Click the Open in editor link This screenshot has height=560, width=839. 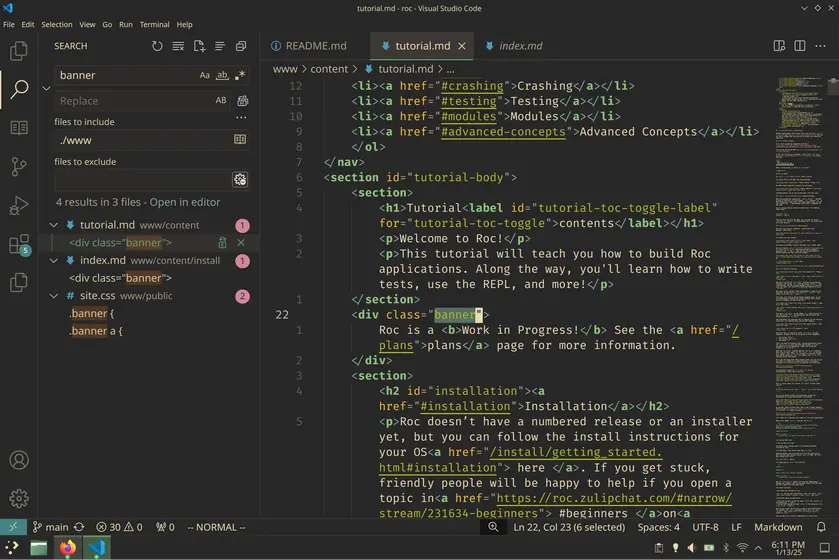click(185, 202)
